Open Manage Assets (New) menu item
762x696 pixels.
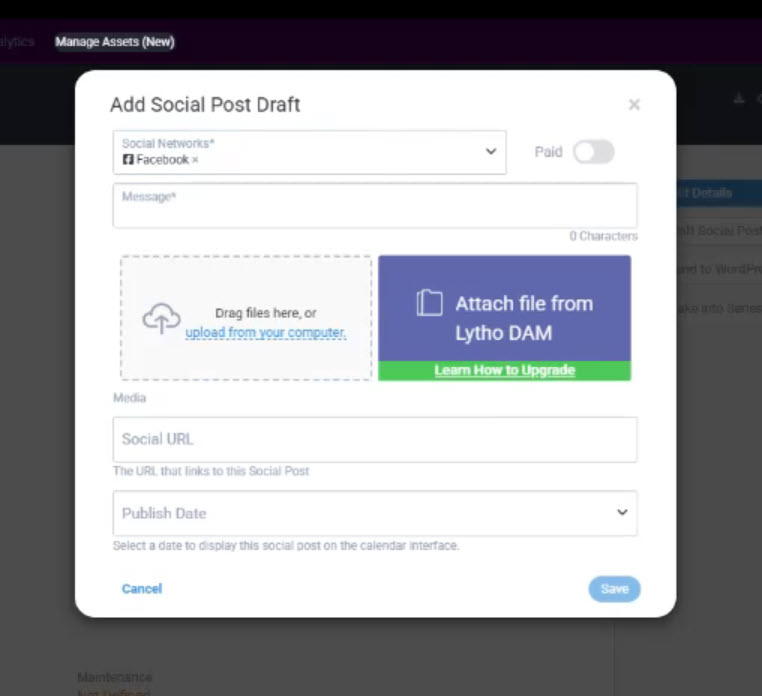click(115, 42)
